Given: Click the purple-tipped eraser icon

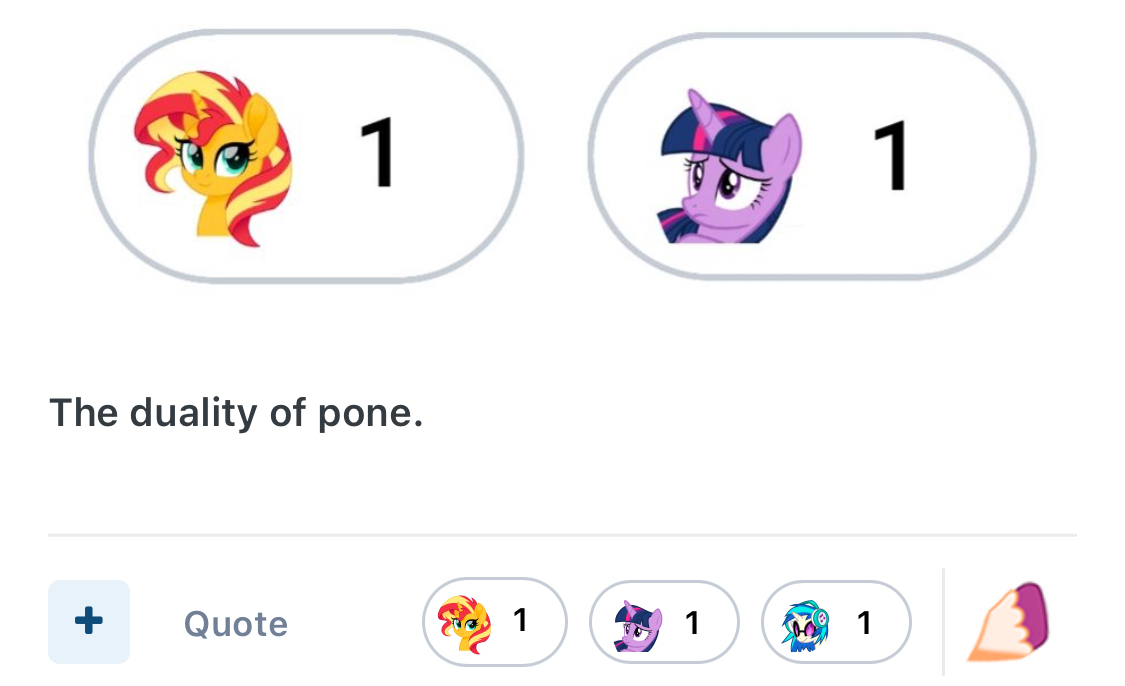Looking at the screenshot, I should tap(1008, 621).
